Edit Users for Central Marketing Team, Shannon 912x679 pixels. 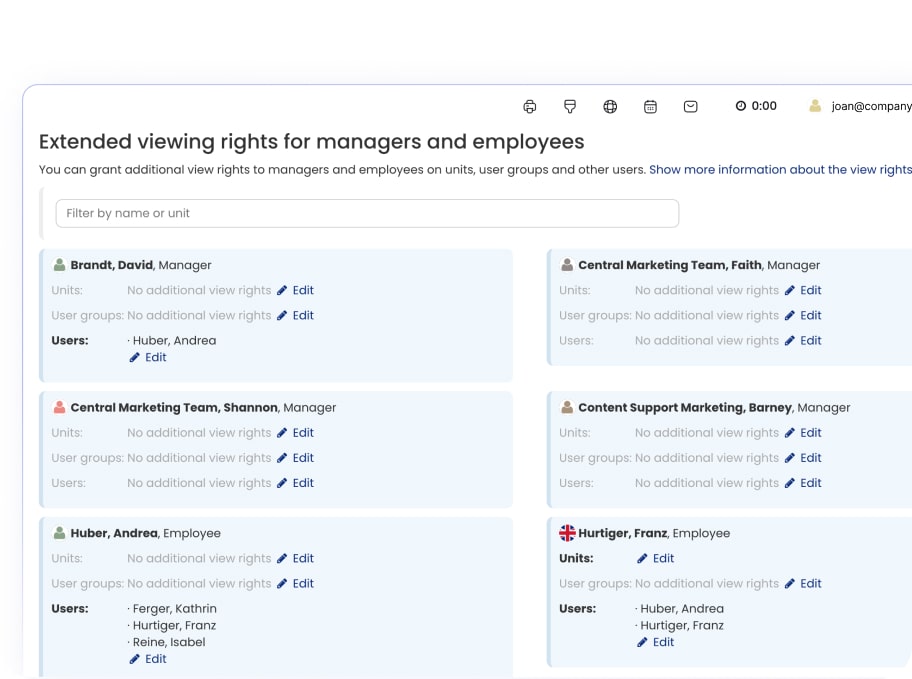[296, 483]
